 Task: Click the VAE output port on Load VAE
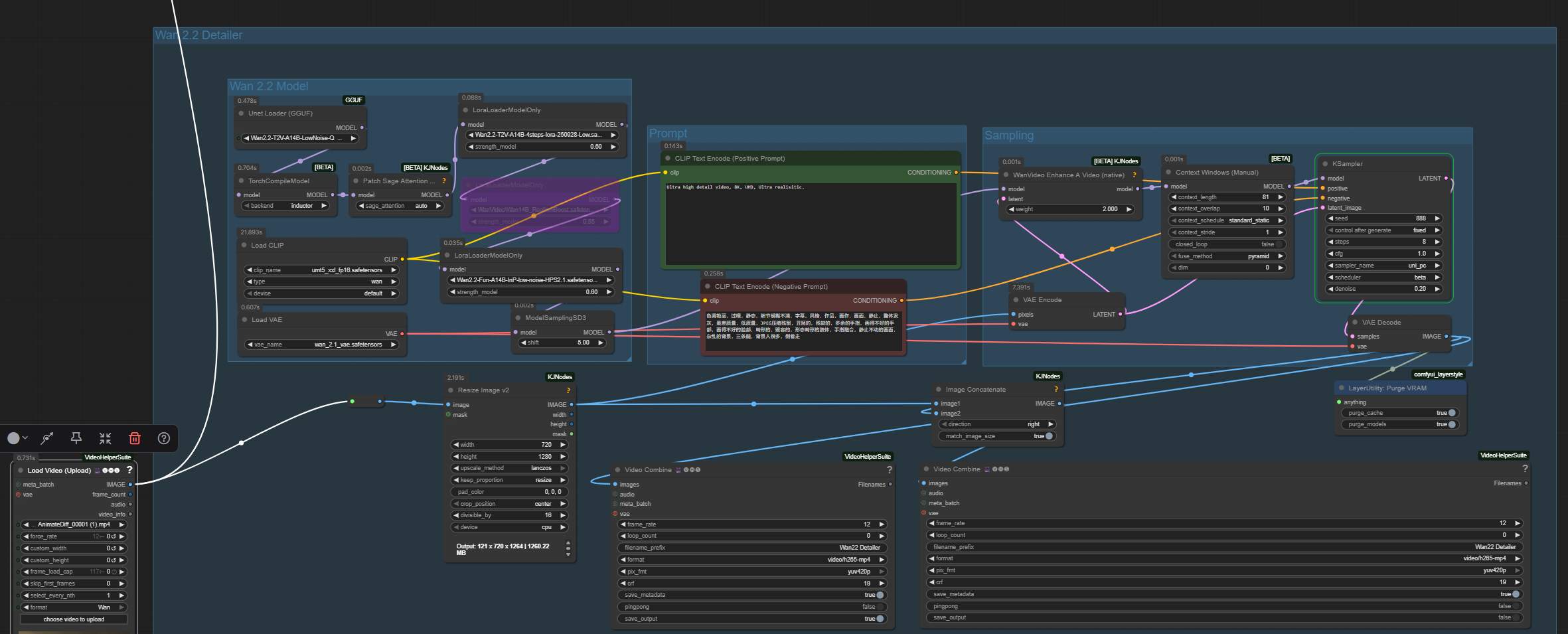coord(402,334)
